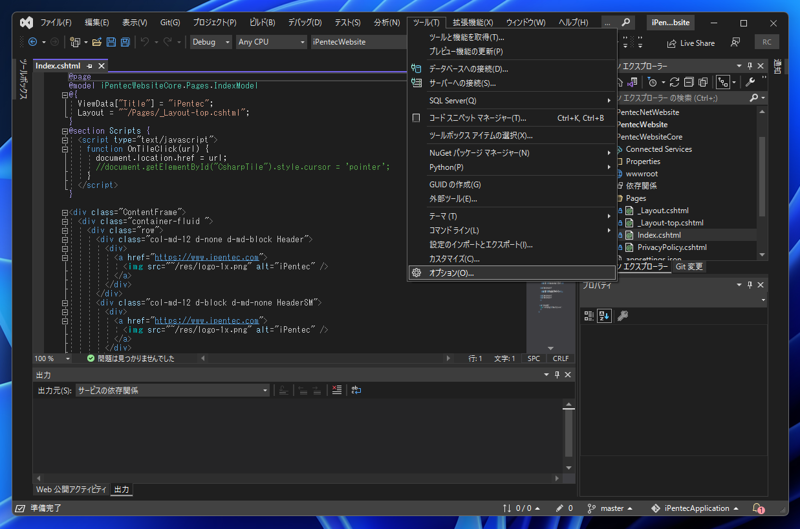Click the Undo arrow icon
This screenshot has width=800, height=529.
(x=145, y=42)
